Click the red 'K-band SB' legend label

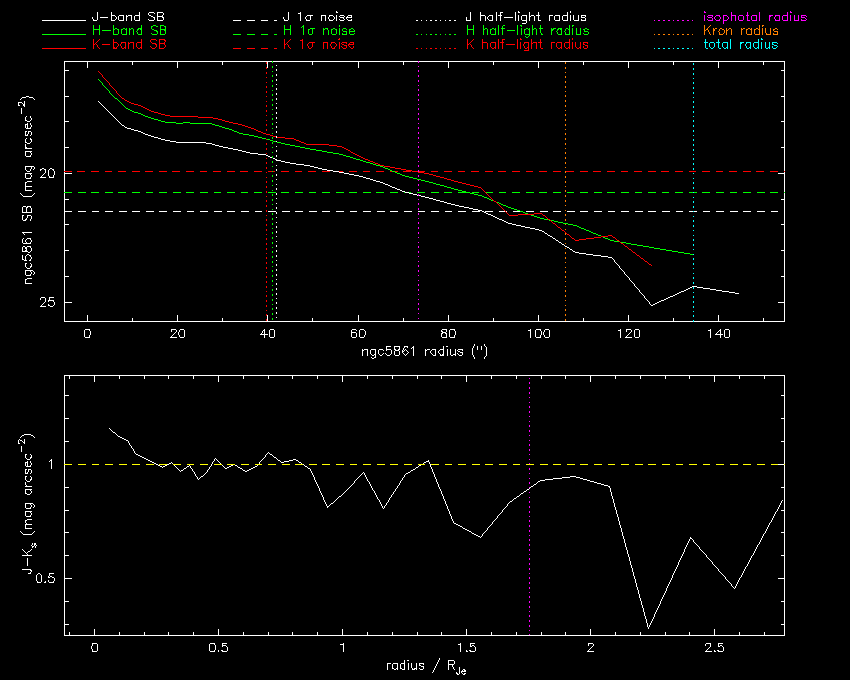coord(129,44)
